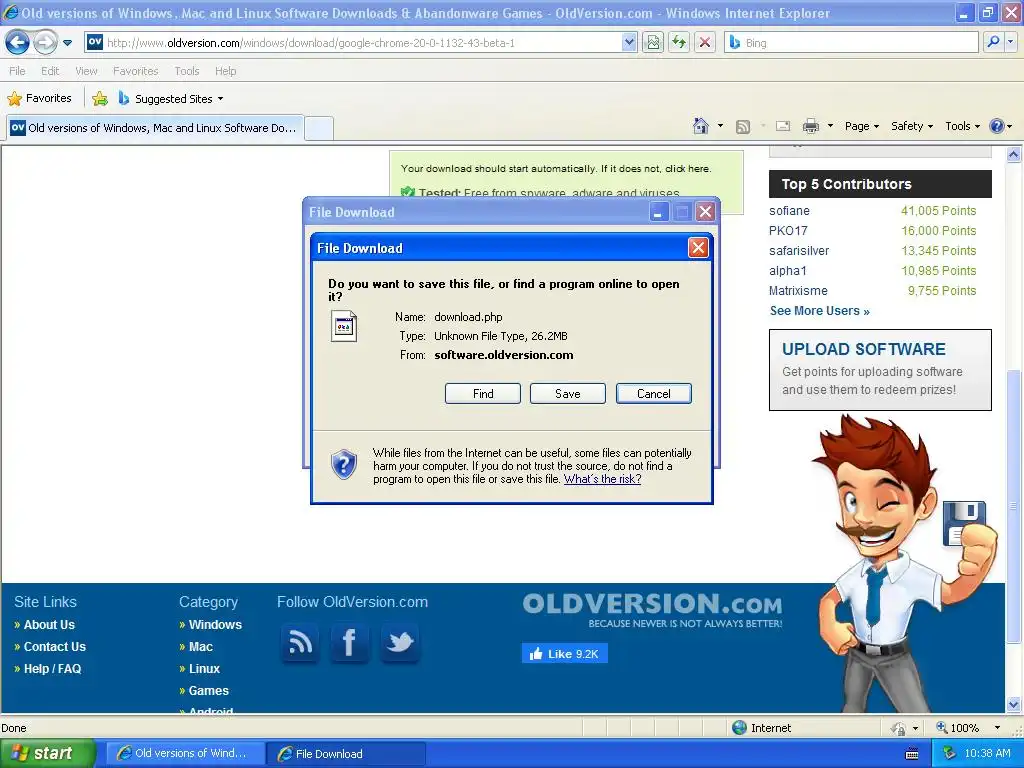1024x768 pixels.
Task: Open the Edit menu
Action: coord(50,71)
